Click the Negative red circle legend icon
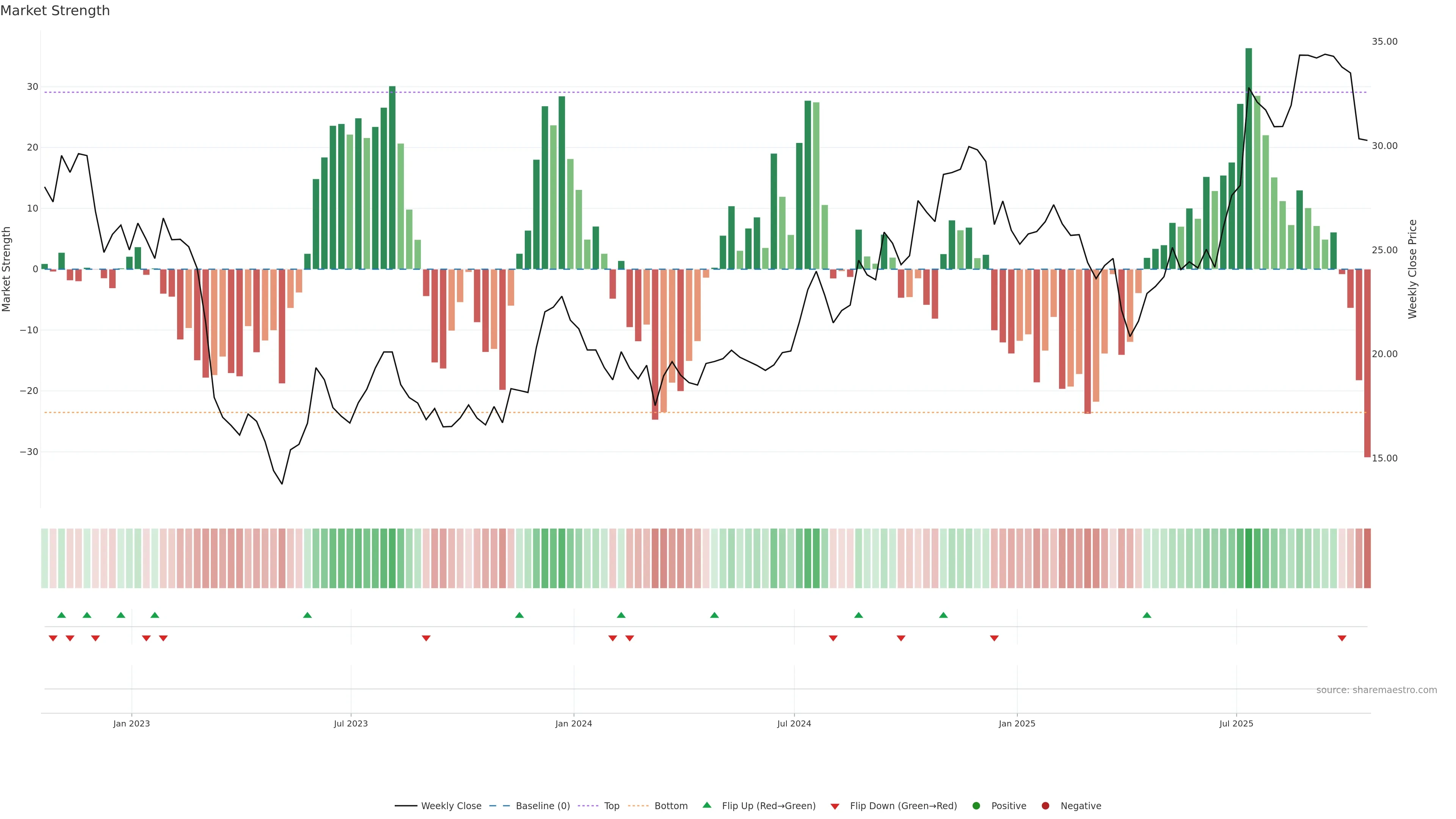The width and height of the screenshot is (1456, 819). coord(1045,806)
